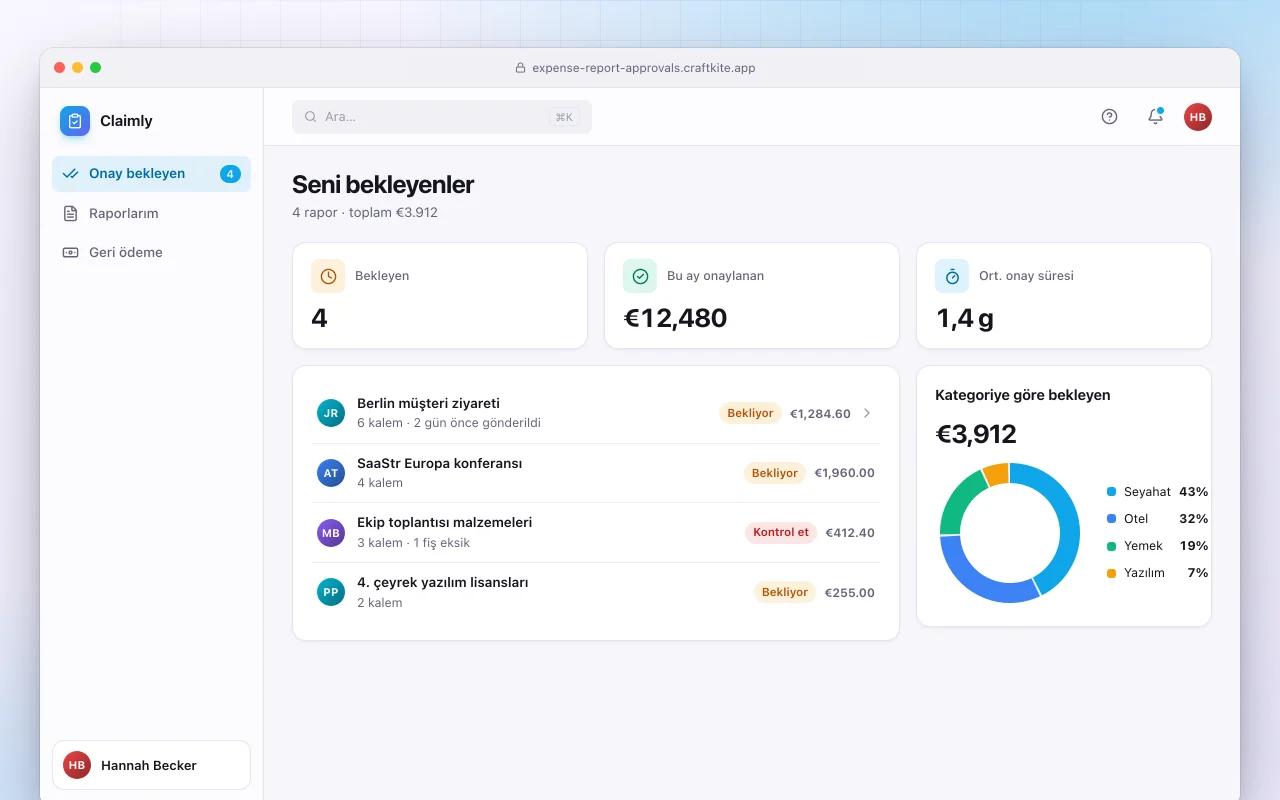This screenshot has width=1280, height=800.
Task: Click the Yazılım orange legend swatch
Action: 1111,573
